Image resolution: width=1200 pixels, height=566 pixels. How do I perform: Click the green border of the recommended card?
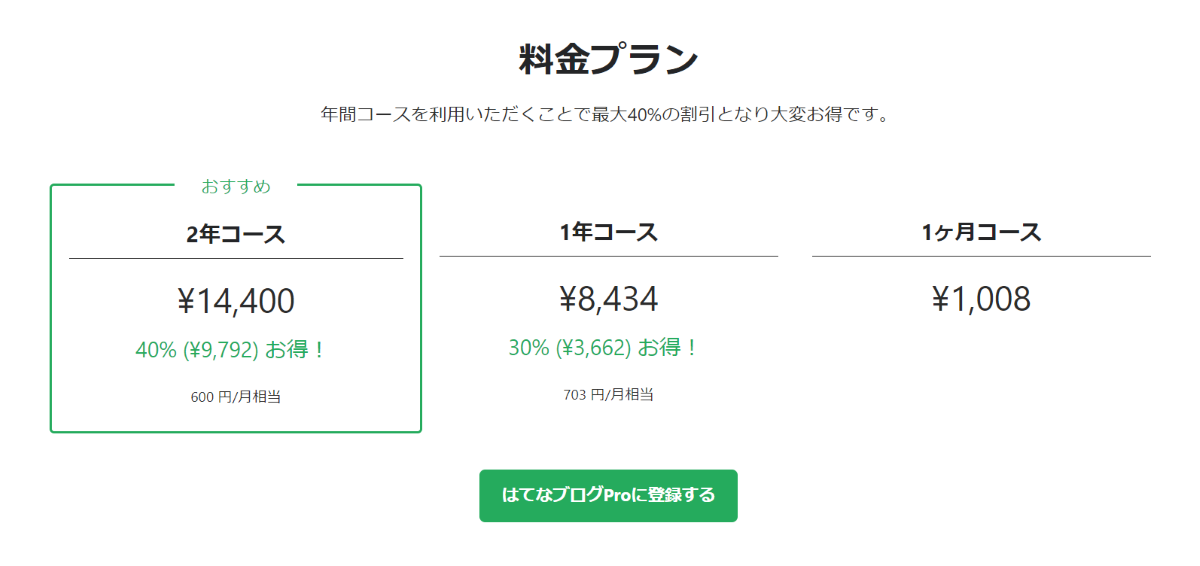[51, 320]
